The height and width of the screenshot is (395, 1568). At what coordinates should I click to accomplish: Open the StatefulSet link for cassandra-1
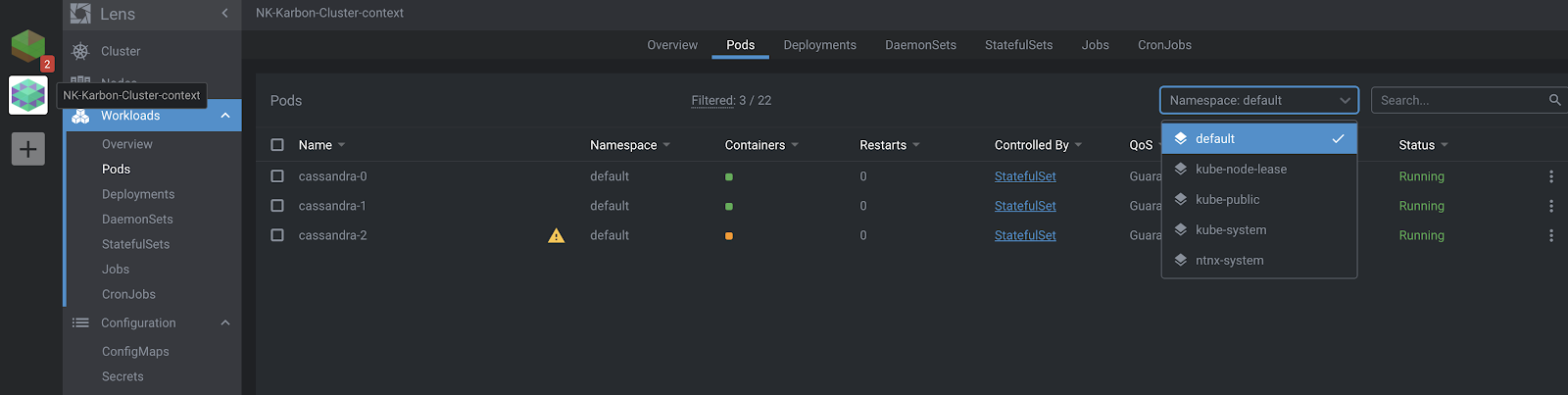1025,206
